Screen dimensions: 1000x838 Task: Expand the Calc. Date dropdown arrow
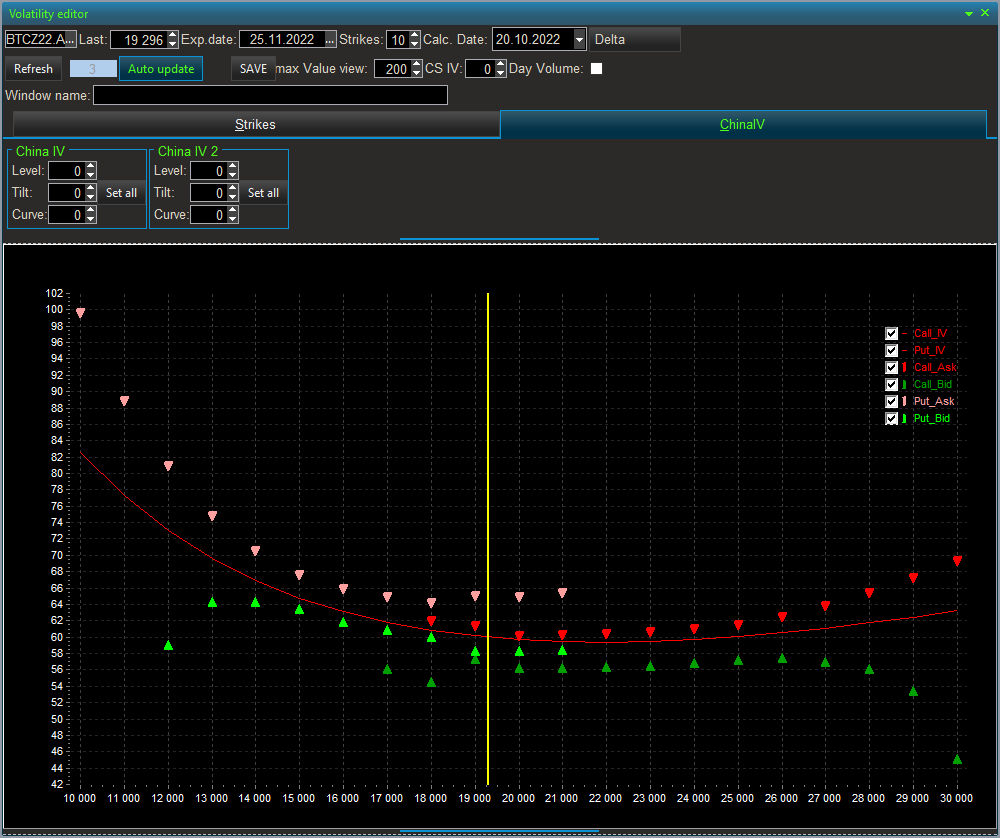click(579, 40)
